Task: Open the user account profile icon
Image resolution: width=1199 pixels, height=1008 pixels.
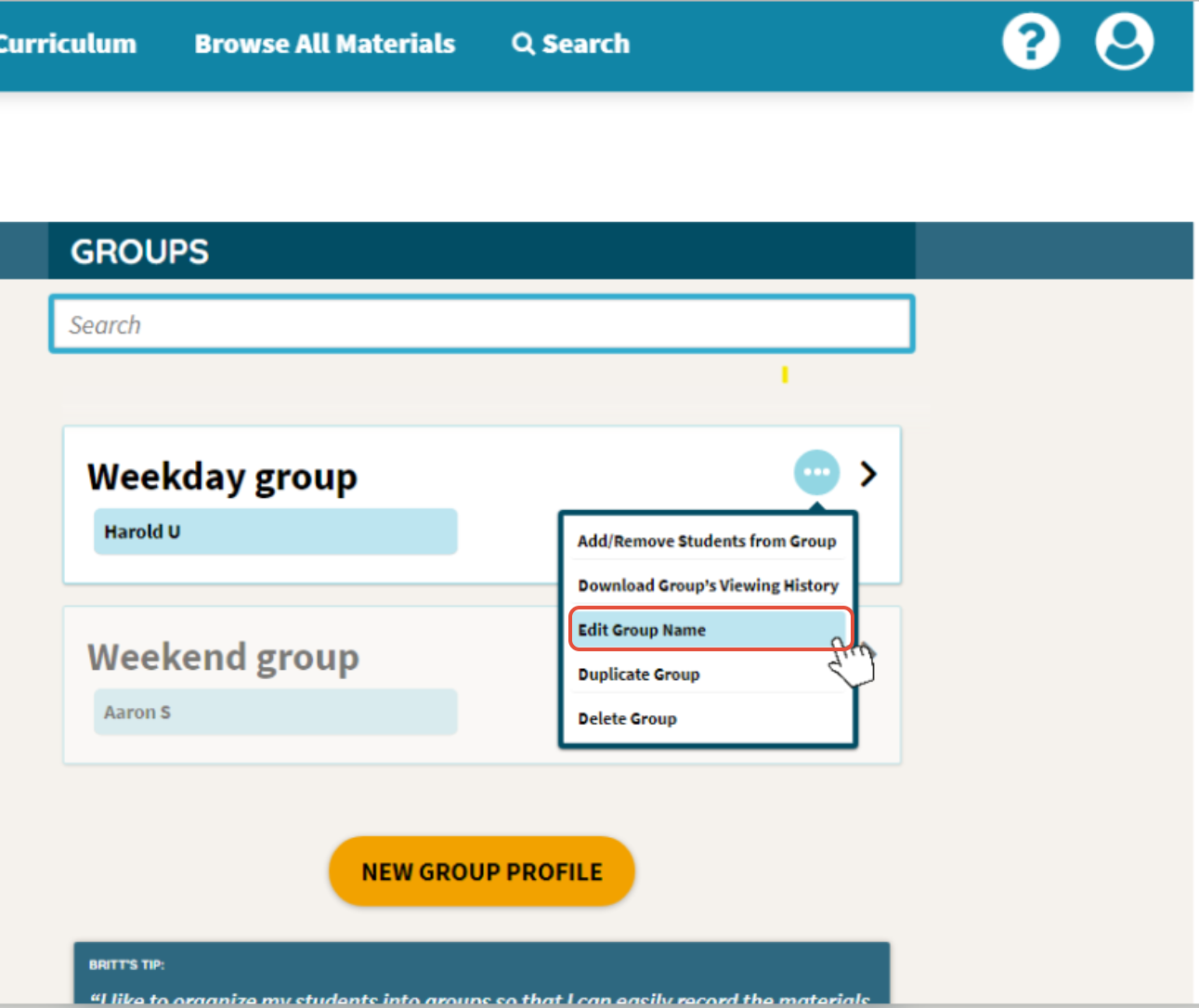Action: pos(1124,41)
